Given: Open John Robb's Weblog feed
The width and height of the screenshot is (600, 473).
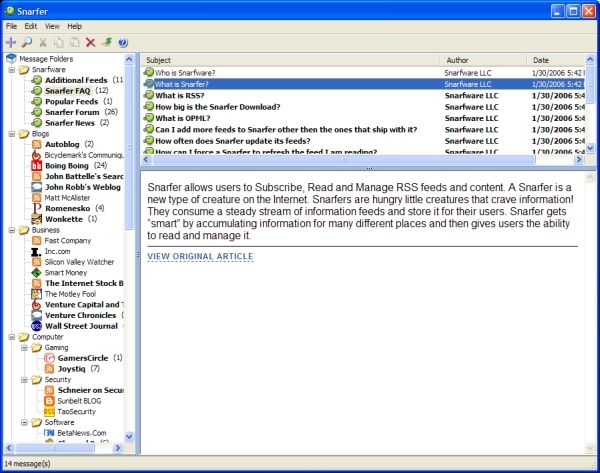Looking at the screenshot, I should point(83,187).
